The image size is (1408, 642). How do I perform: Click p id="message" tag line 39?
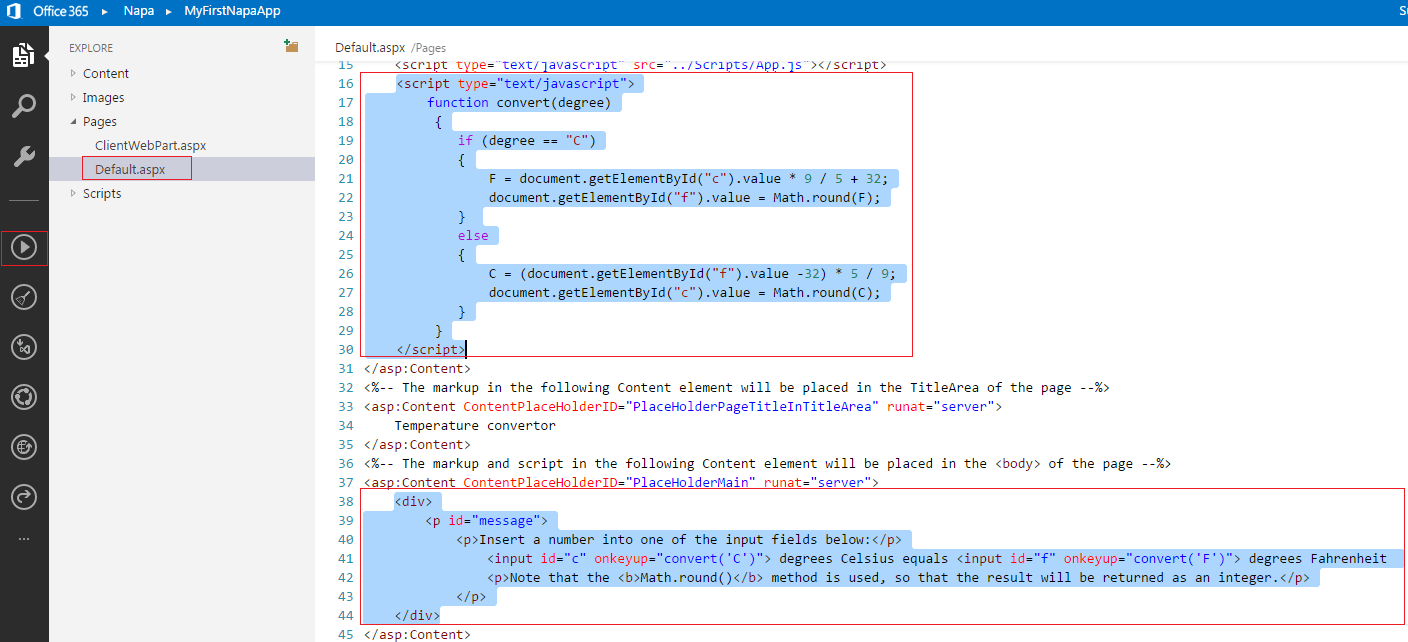[x=487, y=520]
